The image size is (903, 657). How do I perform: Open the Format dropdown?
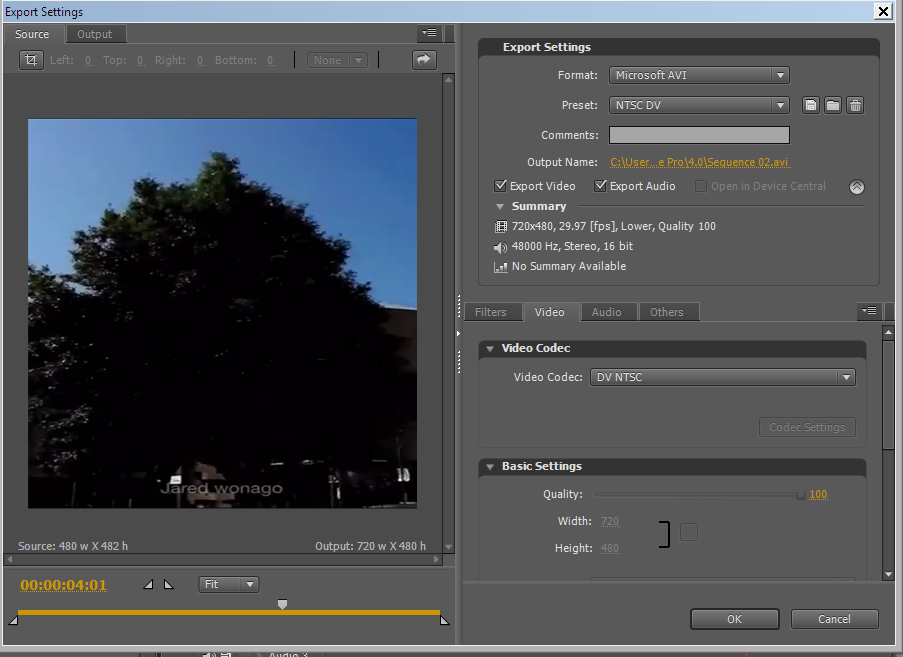point(699,75)
